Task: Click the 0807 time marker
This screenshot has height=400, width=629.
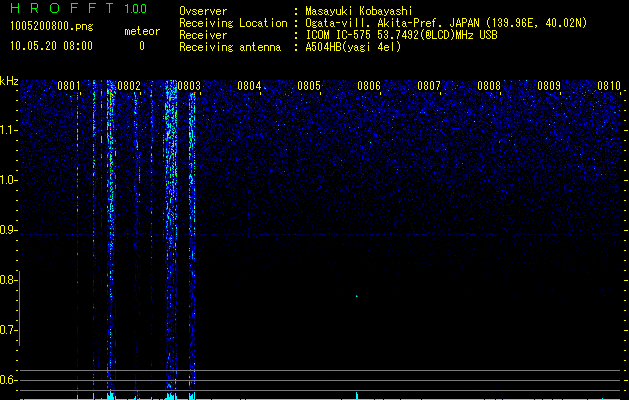Action: tap(429, 86)
